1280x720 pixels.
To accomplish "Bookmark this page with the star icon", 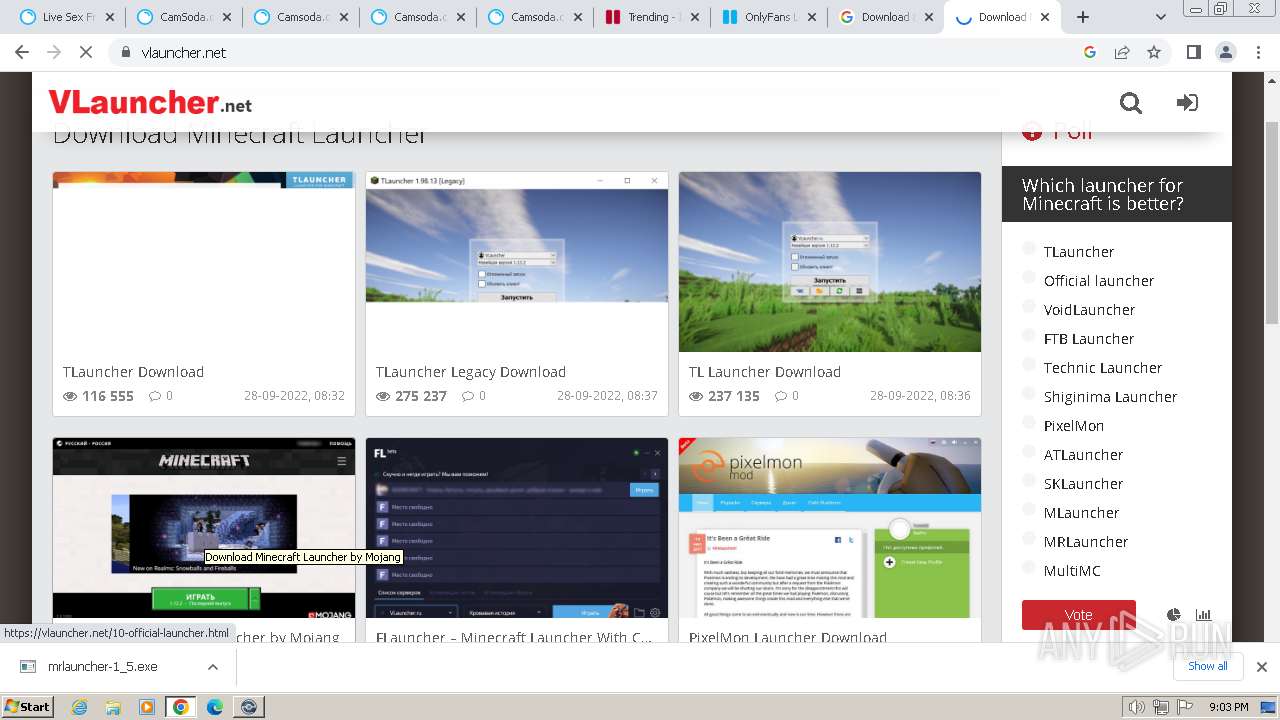I will [1154, 52].
